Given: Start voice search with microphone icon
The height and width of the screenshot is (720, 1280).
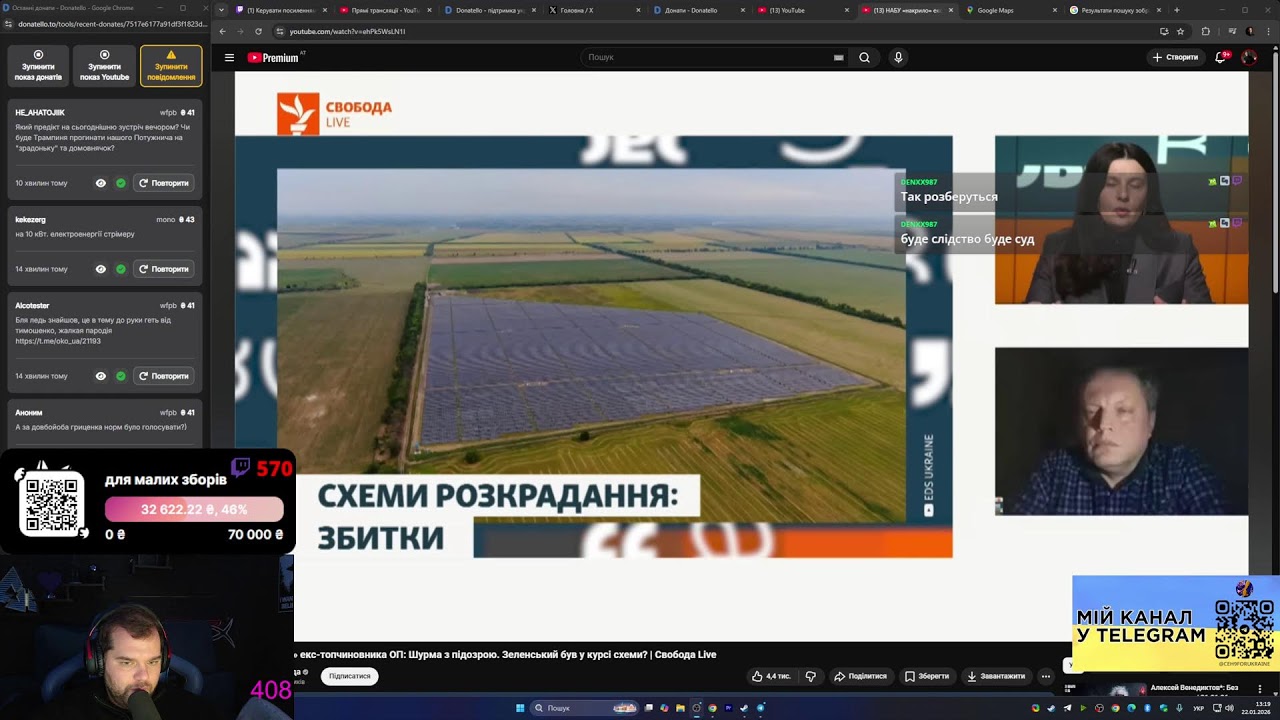Looking at the screenshot, I should pos(898,57).
